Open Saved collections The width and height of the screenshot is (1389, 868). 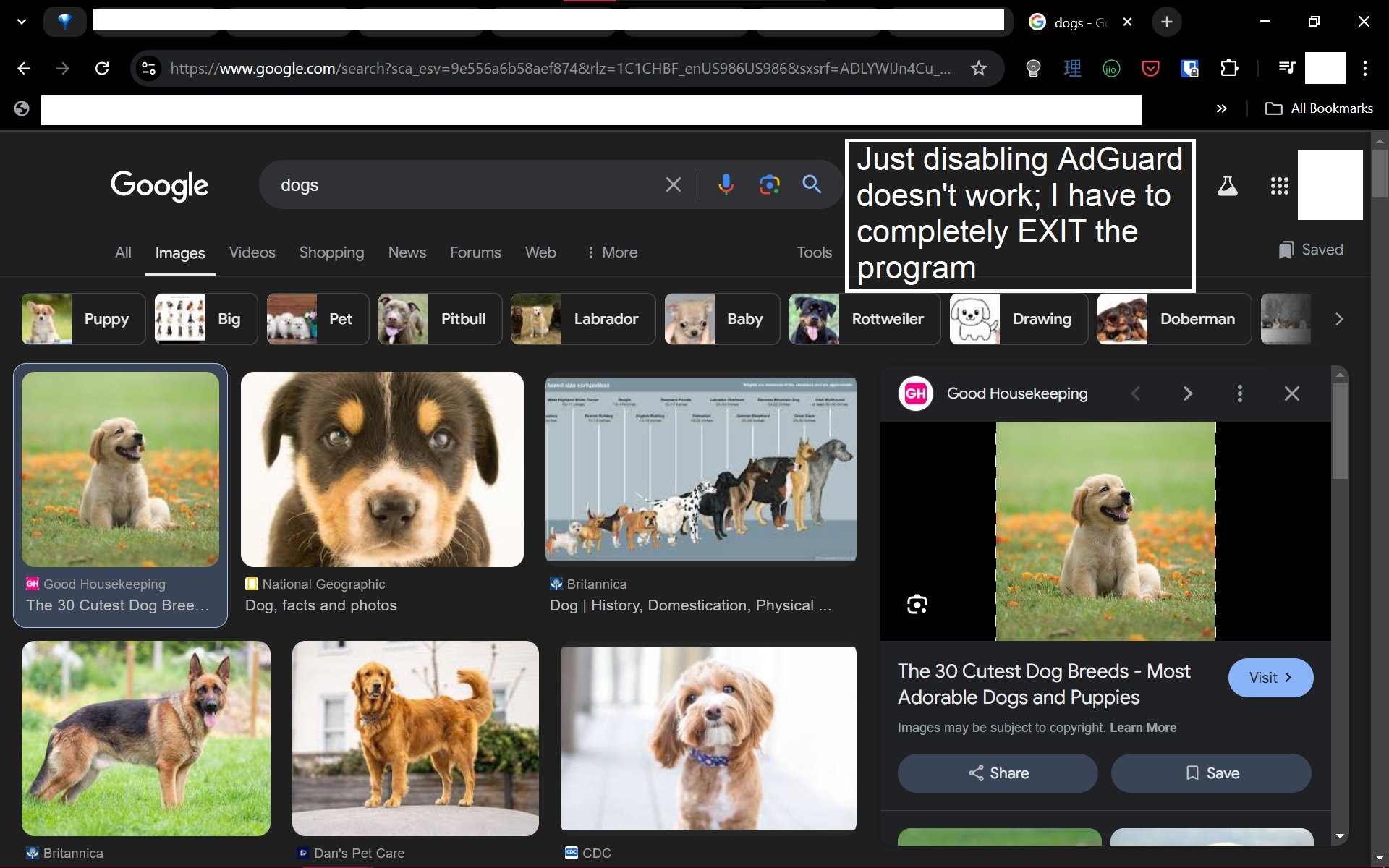click(1310, 250)
